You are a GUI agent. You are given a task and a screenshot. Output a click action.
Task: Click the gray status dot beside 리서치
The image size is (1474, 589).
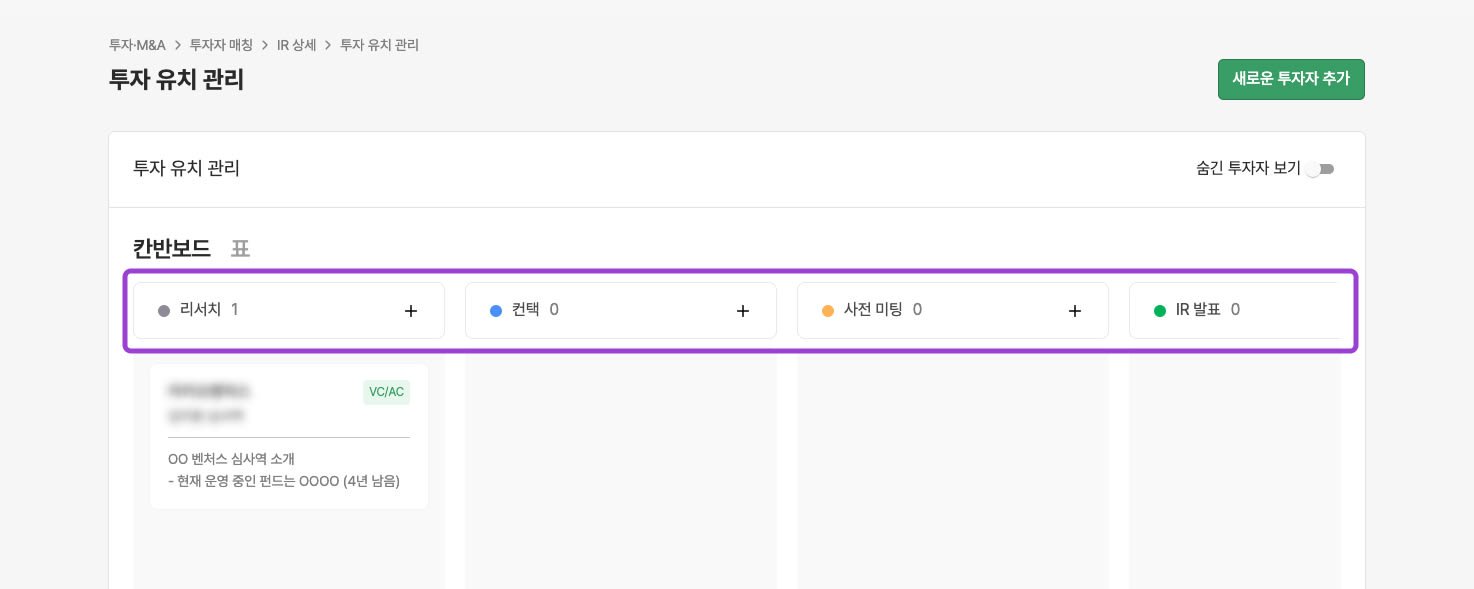click(x=164, y=310)
